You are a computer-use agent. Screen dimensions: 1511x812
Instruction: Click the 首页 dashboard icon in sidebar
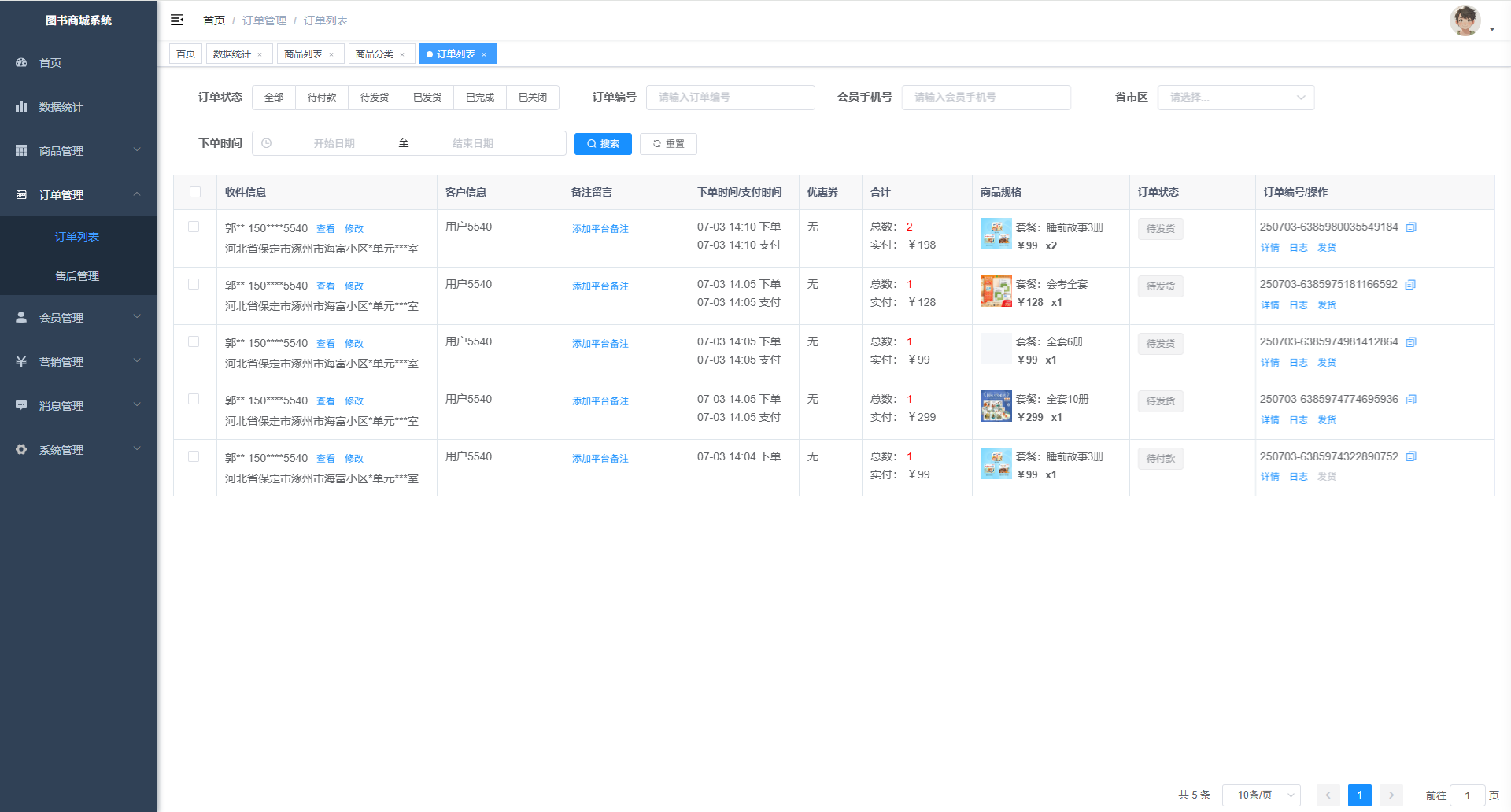click(x=21, y=62)
